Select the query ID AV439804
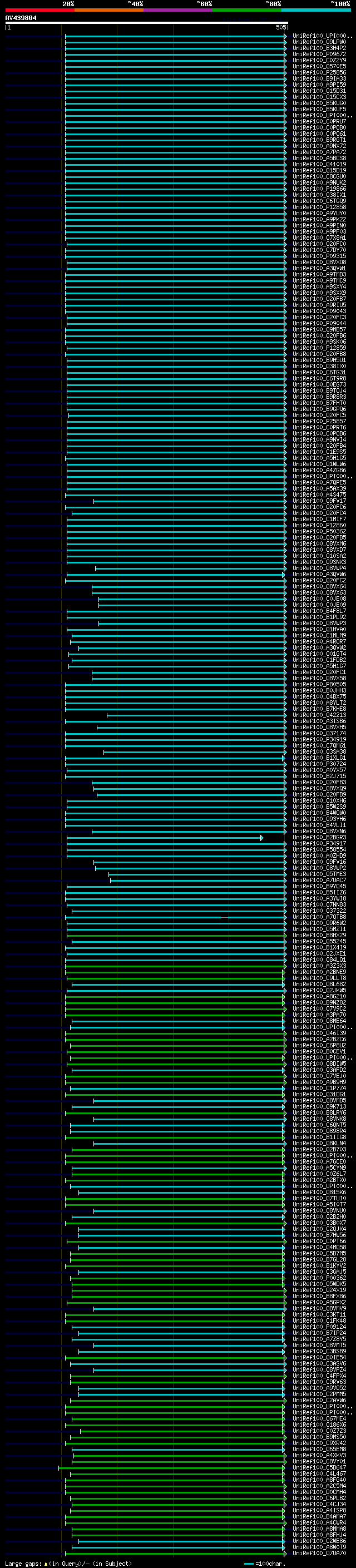Screen dimensions: 356x1568 click(21, 18)
